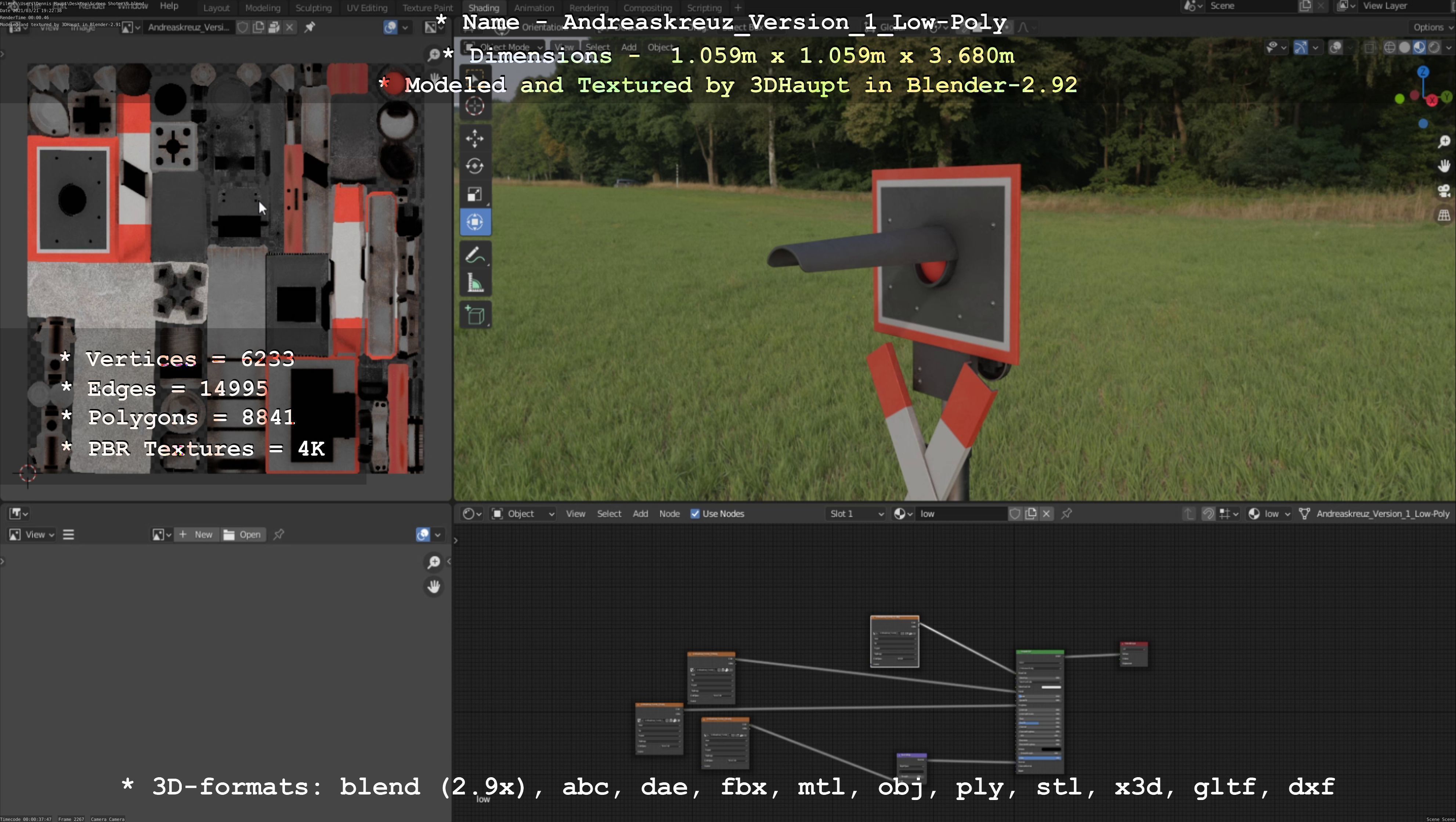Click the new material copy icon beside low
This screenshot has width=1456, height=822.
click(1030, 514)
